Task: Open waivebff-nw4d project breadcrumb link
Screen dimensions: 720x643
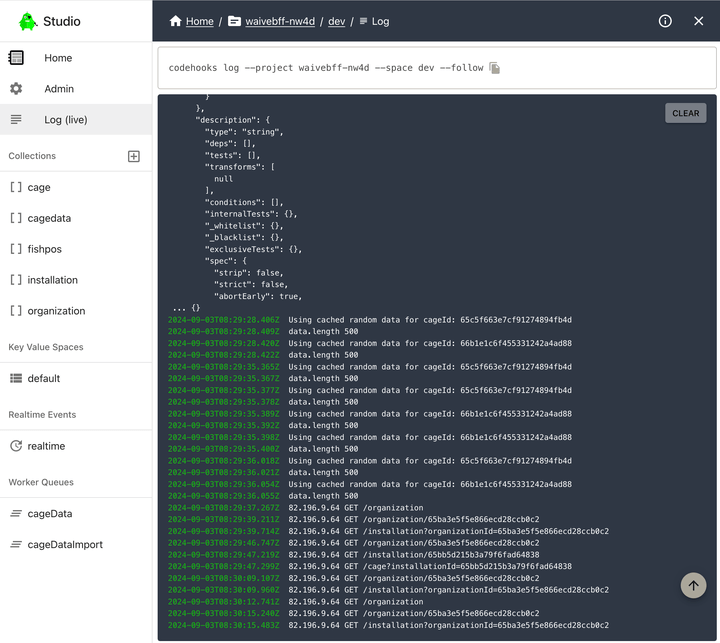Action: [280, 21]
